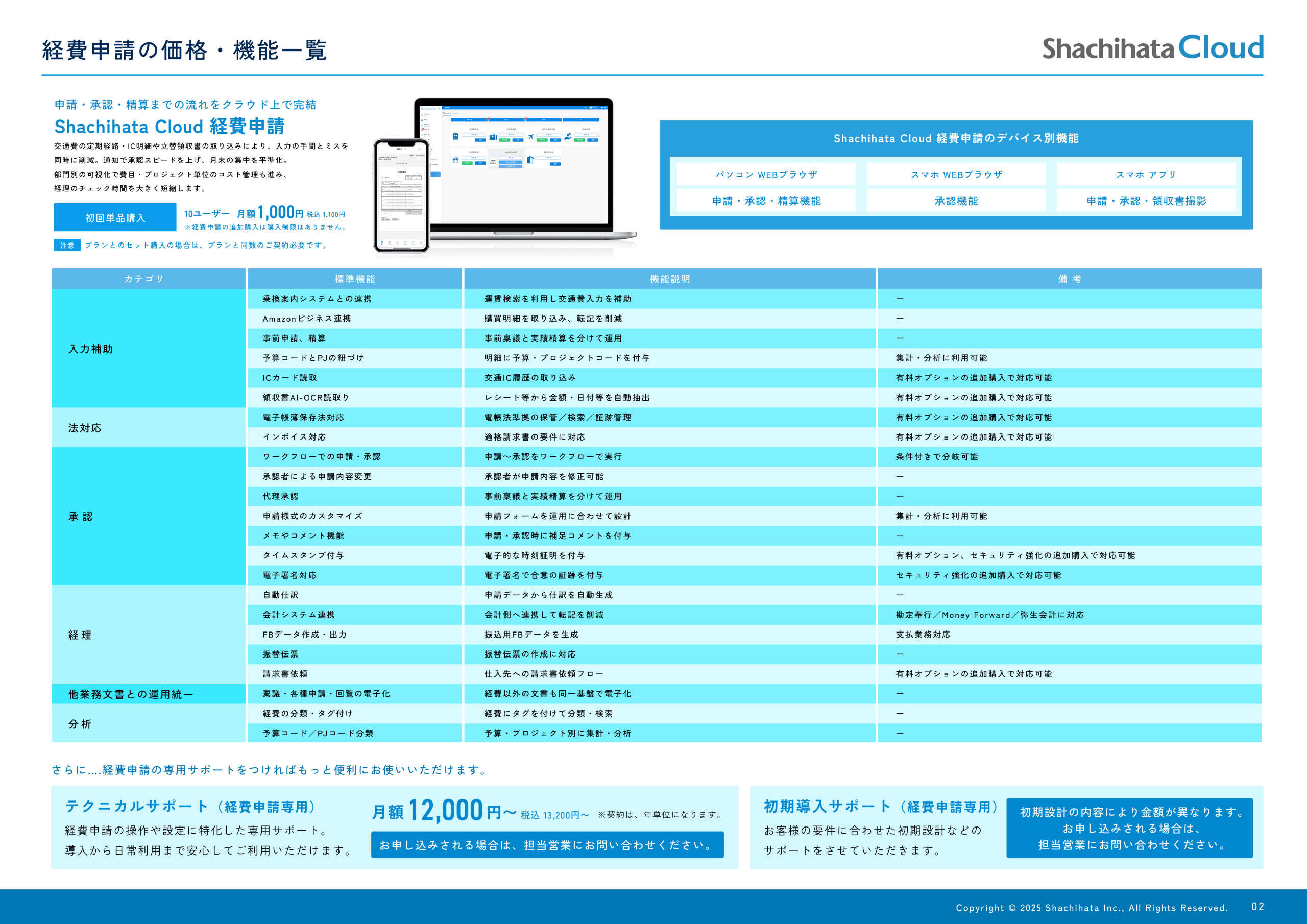Click the airplane icon on laptop screen

pos(530,137)
